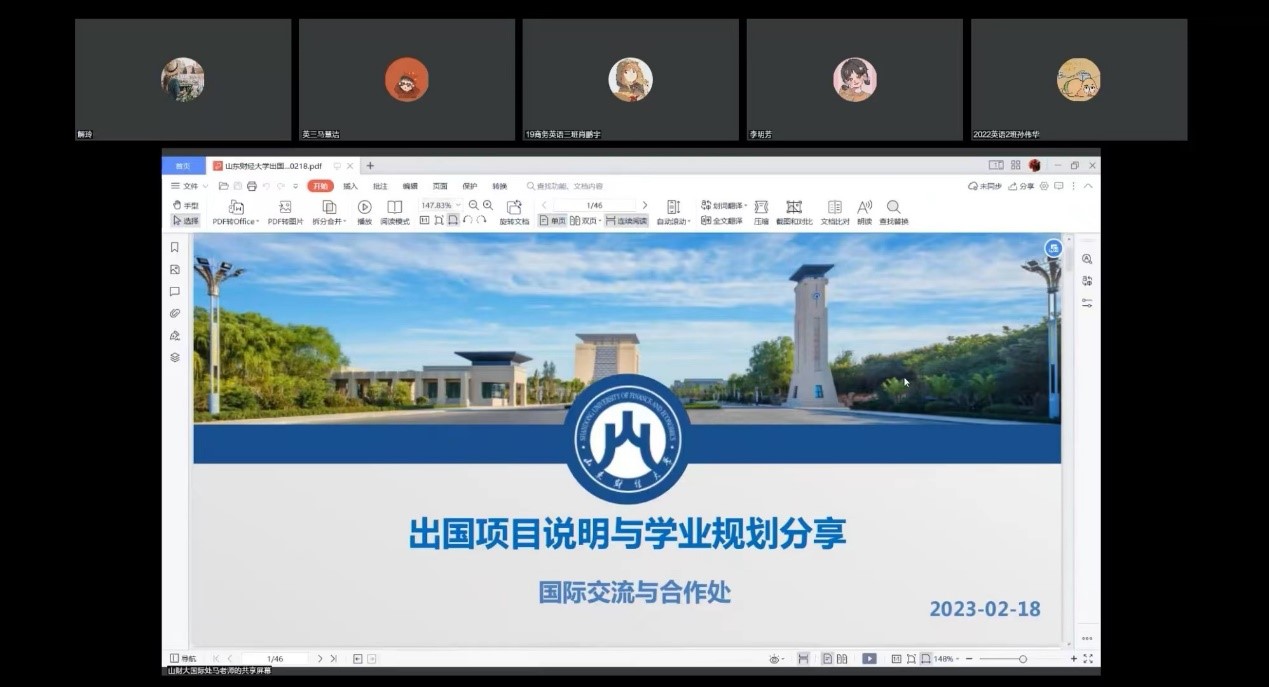
Task: Click the bookmark icon in left sidebar
Action: pyautogui.click(x=175, y=247)
